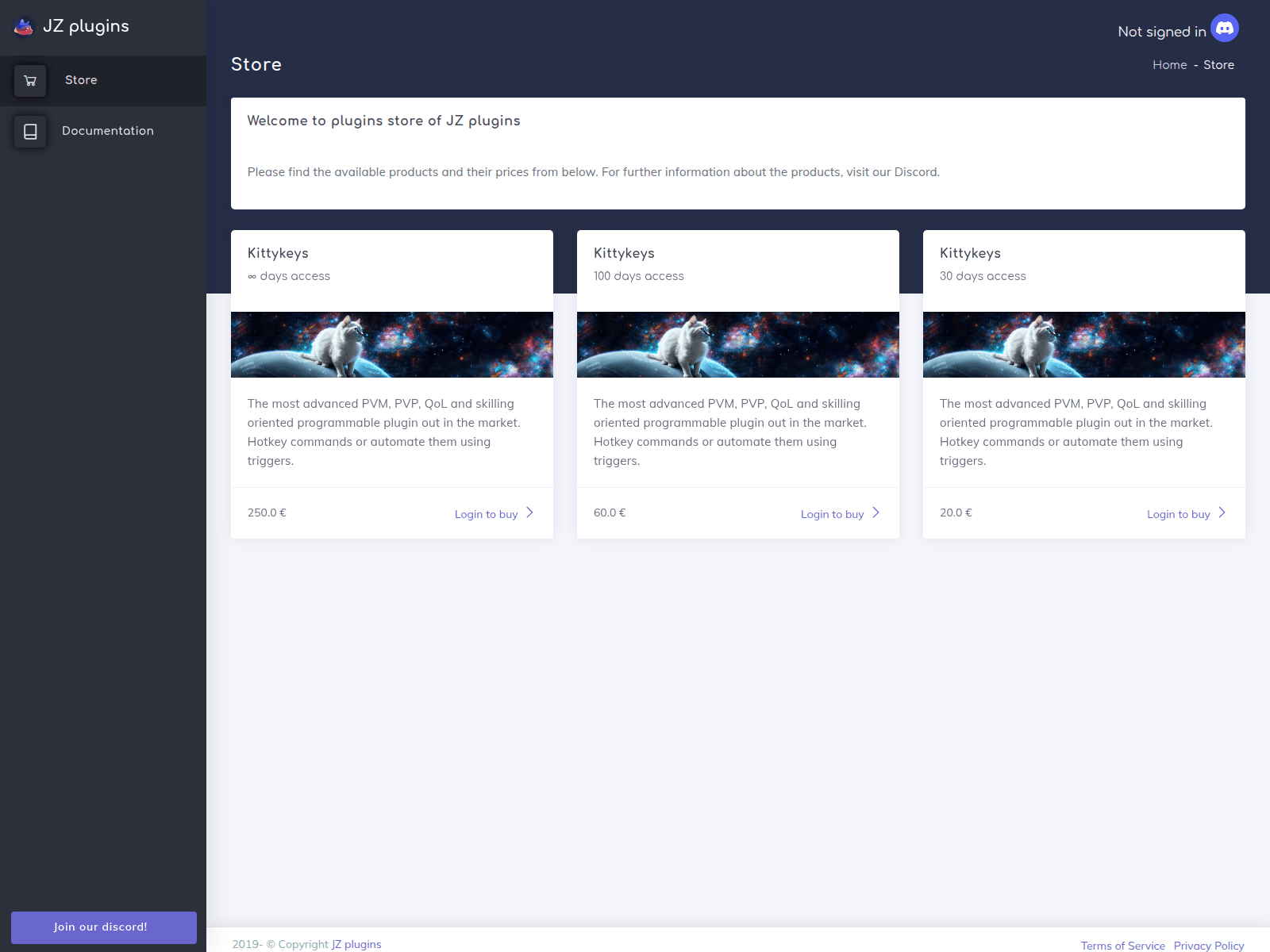Go to Home in the breadcrumb
1270x952 pixels.
[x=1169, y=65]
